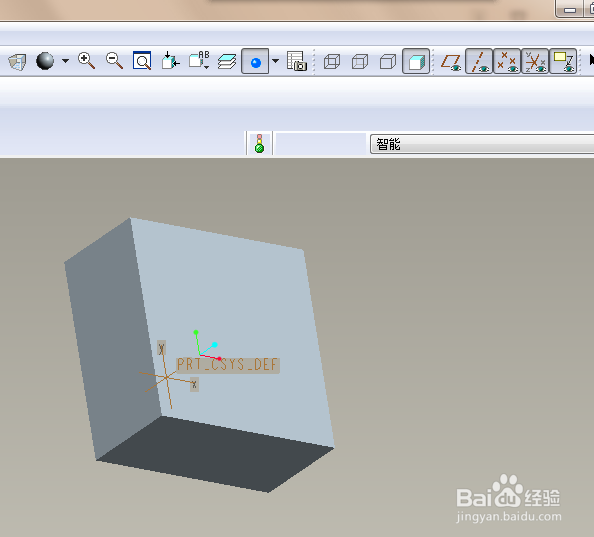
Task: Open the layers stack icon
Action: pos(227,61)
